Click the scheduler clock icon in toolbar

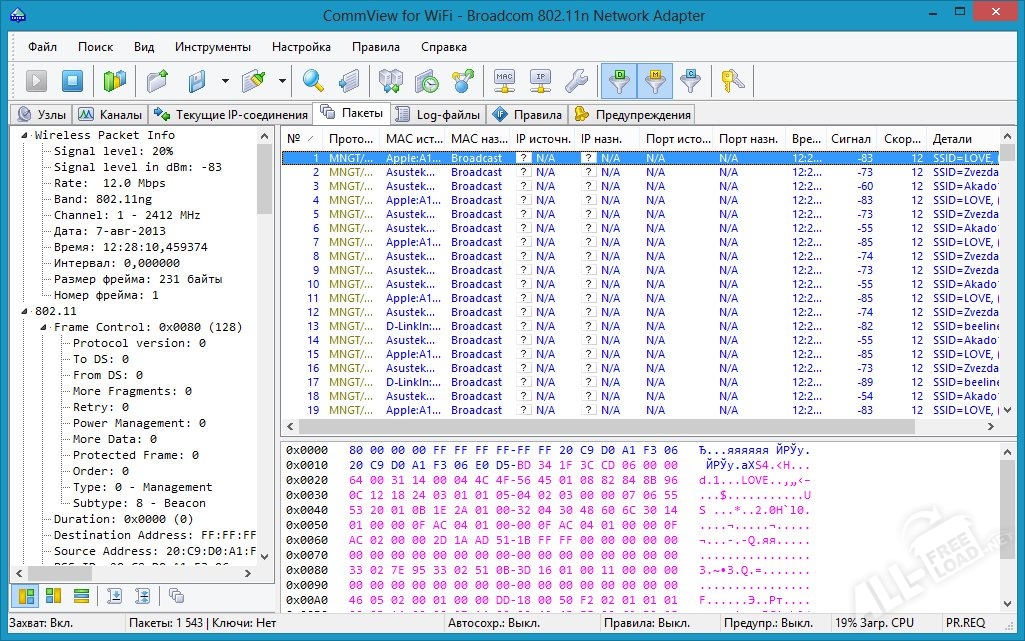(427, 81)
